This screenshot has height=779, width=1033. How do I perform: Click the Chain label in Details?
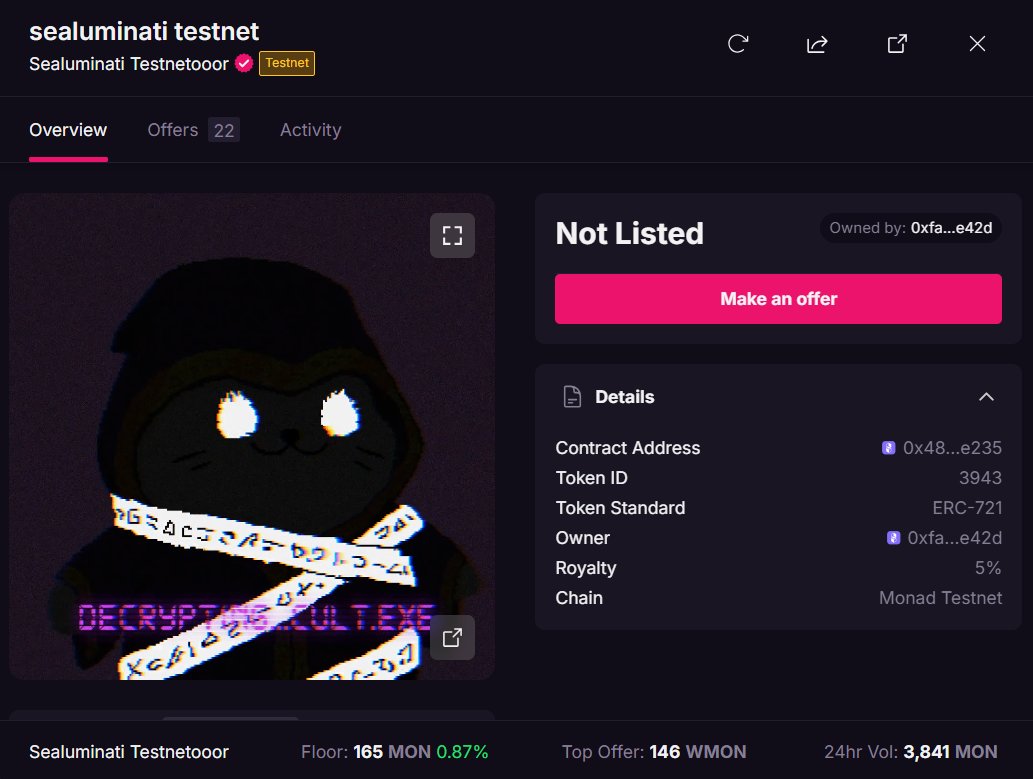pyautogui.click(x=579, y=598)
